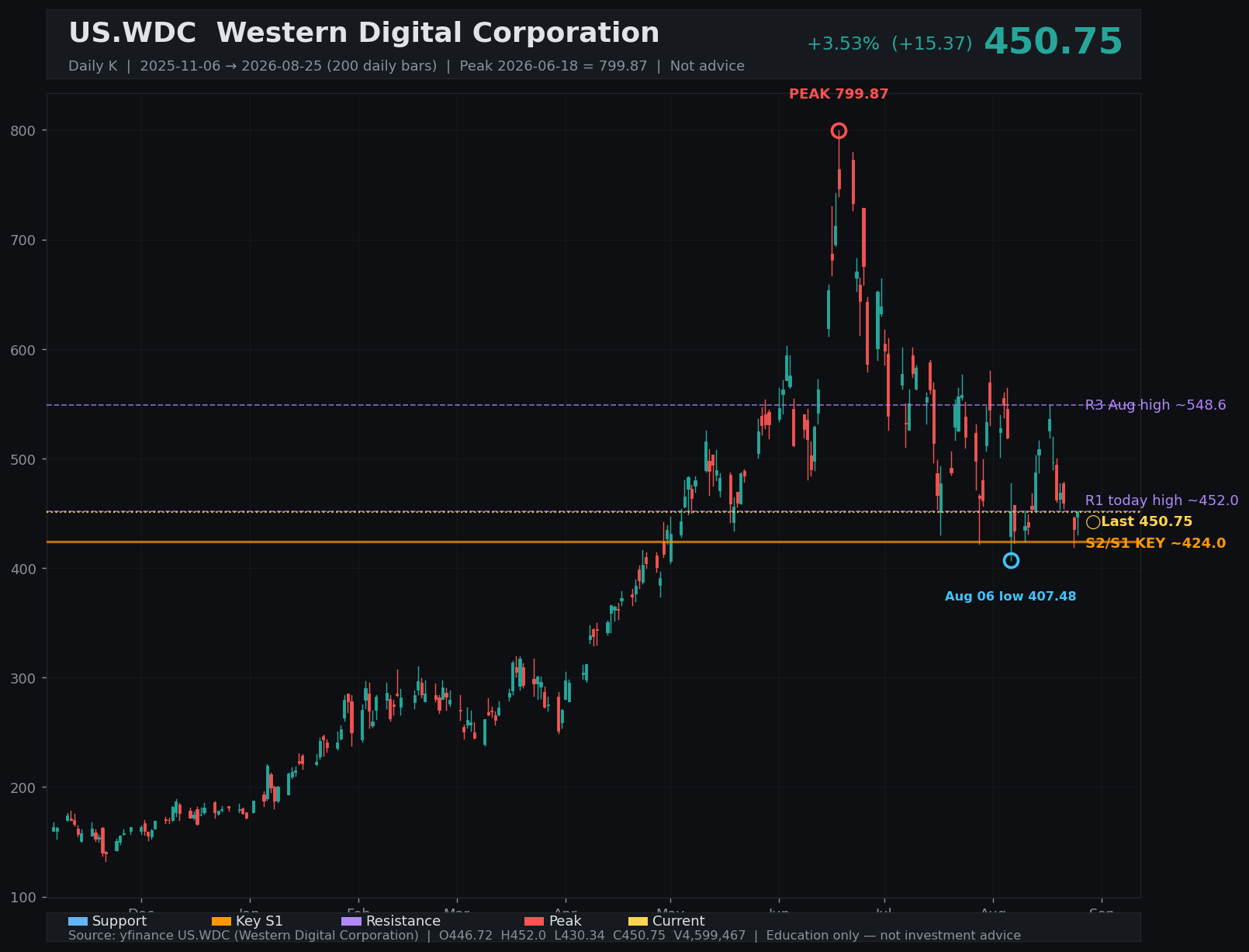Click the 200 y-axis tick label
1249x952 pixels.
tap(22, 788)
